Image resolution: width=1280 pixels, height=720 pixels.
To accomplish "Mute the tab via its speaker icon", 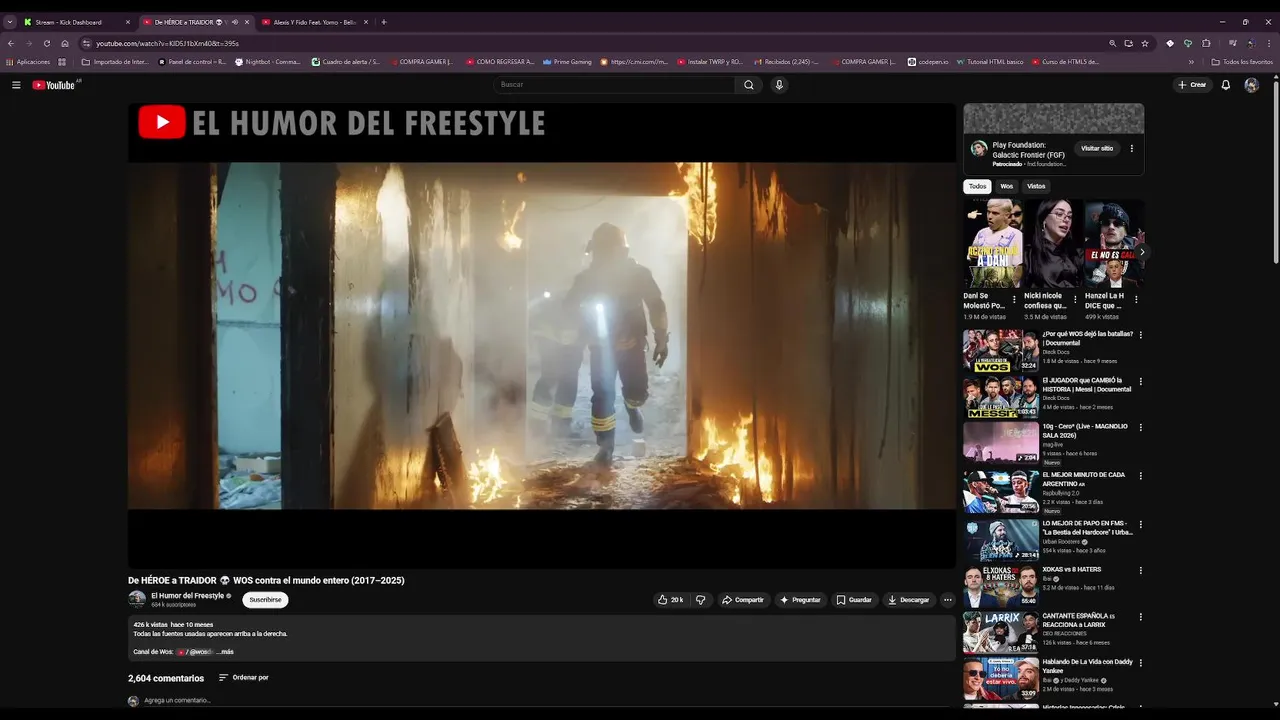I will click(x=234, y=22).
